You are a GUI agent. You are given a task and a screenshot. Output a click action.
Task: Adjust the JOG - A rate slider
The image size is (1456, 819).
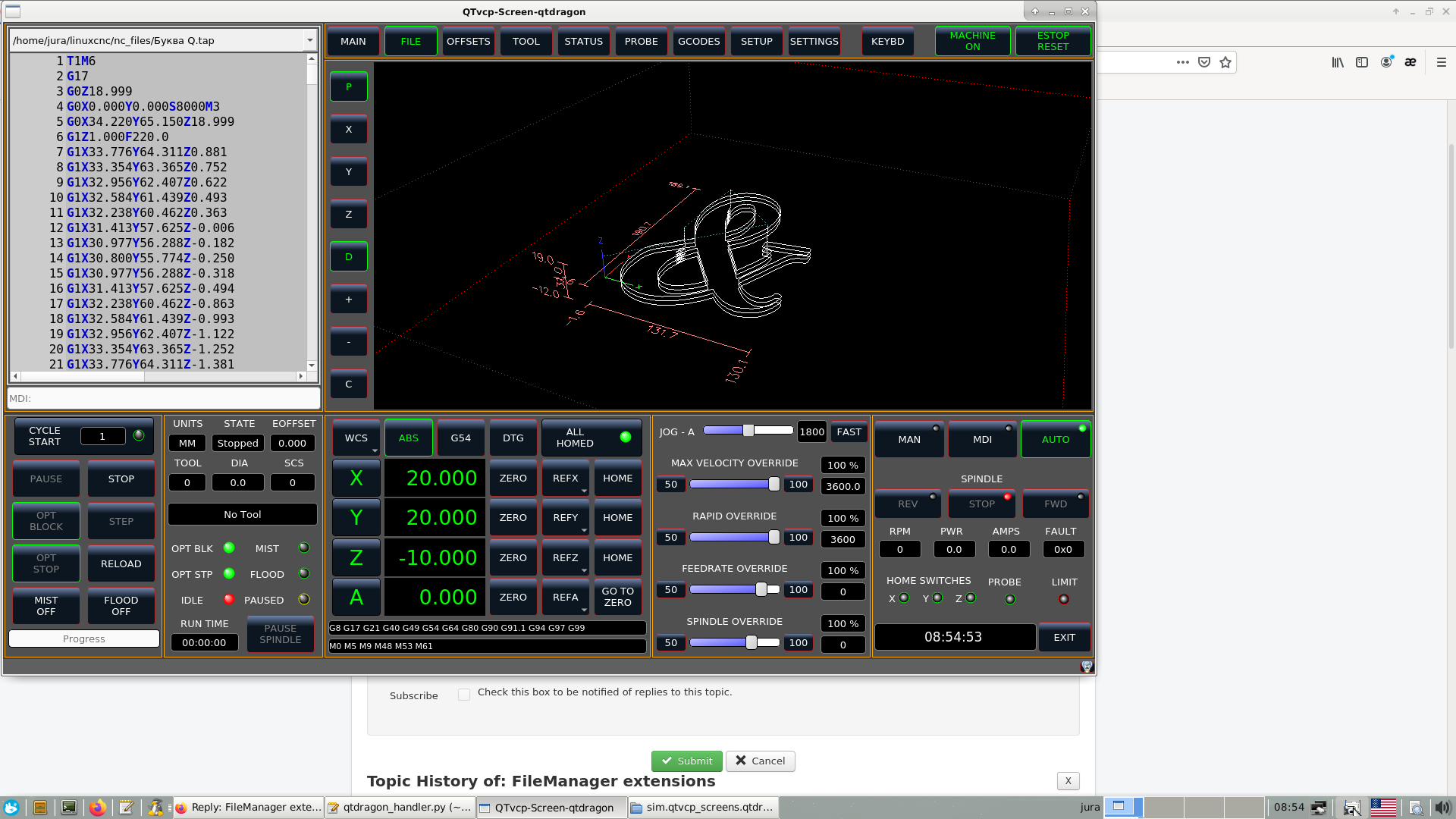coord(748,431)
